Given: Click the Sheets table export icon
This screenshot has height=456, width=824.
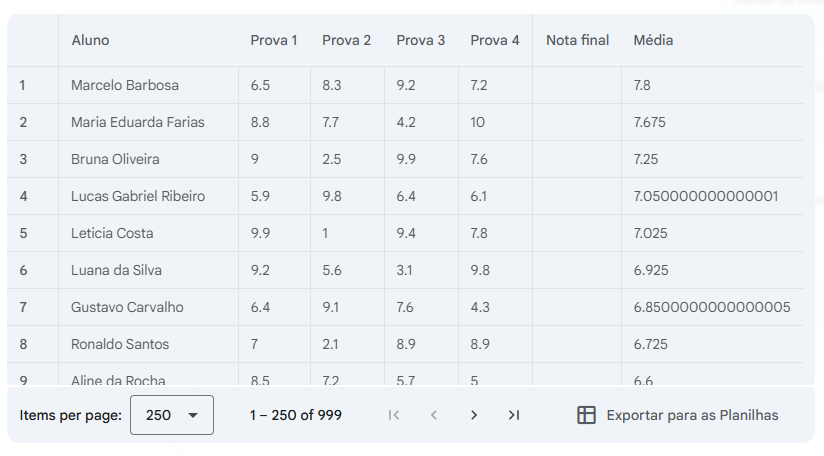Looking at the screenshot, I should 587,415.
